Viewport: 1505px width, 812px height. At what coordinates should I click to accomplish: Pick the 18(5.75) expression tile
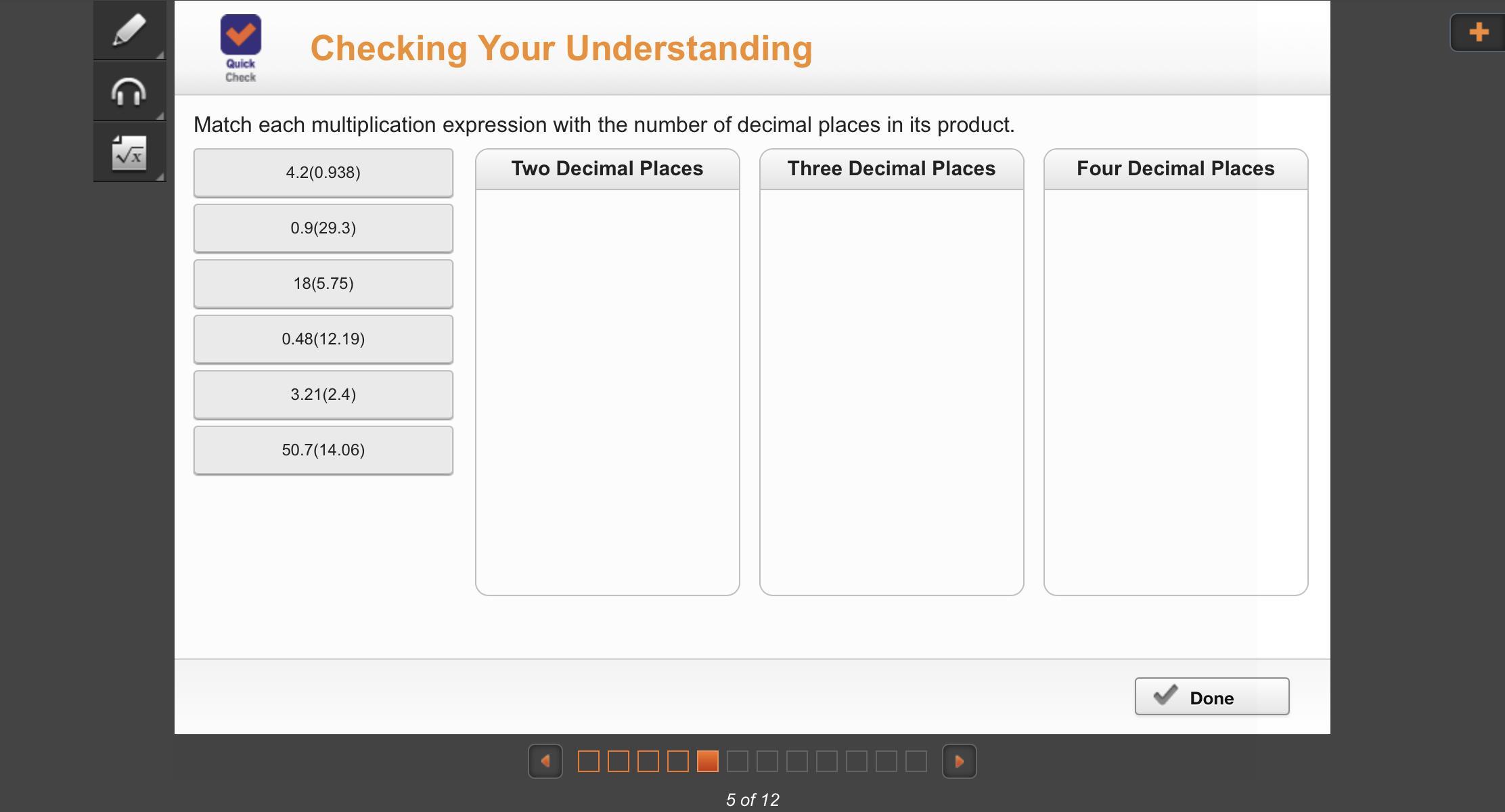point(323,284)
